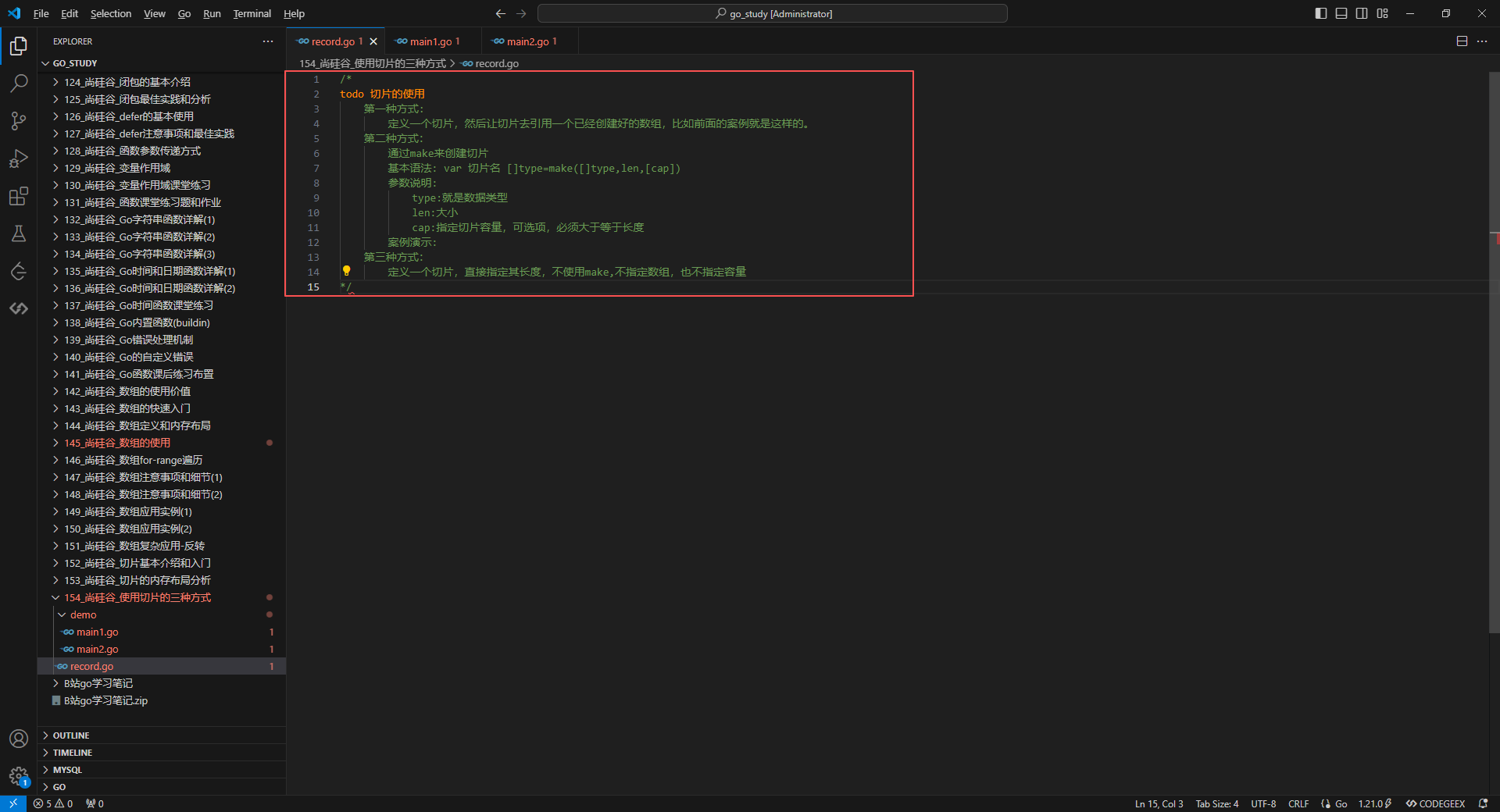This screenshot has height=812, width=1500.
Task: Click the ports forwarded status indicator
Action: click(x=95, y=803)
